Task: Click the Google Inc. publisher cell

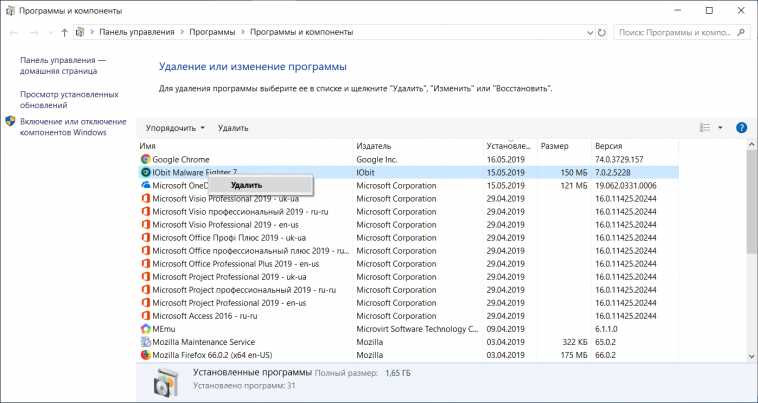Action: coord(377,159)
